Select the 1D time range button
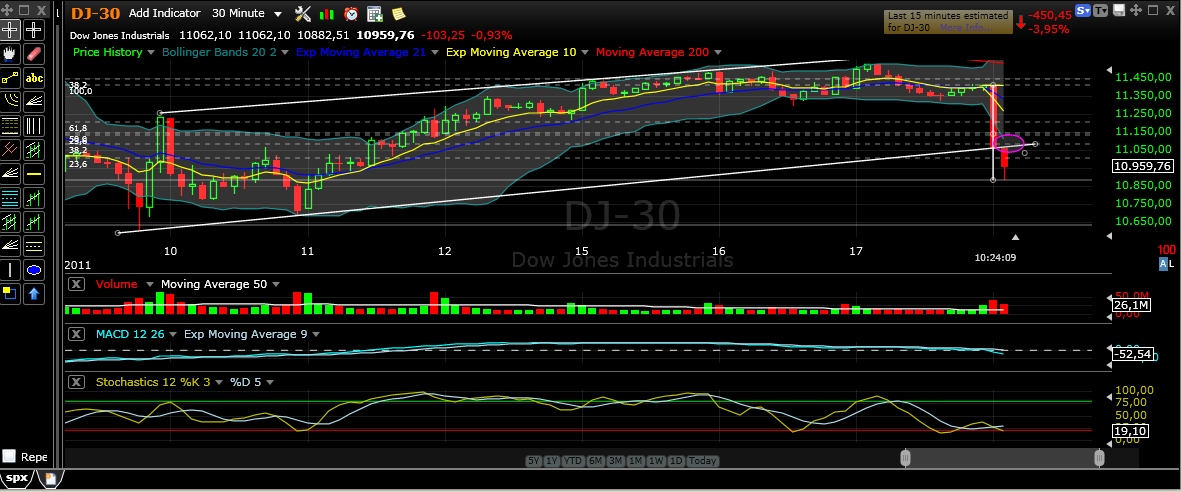The image size is (1181, 492). click(676, 461)
